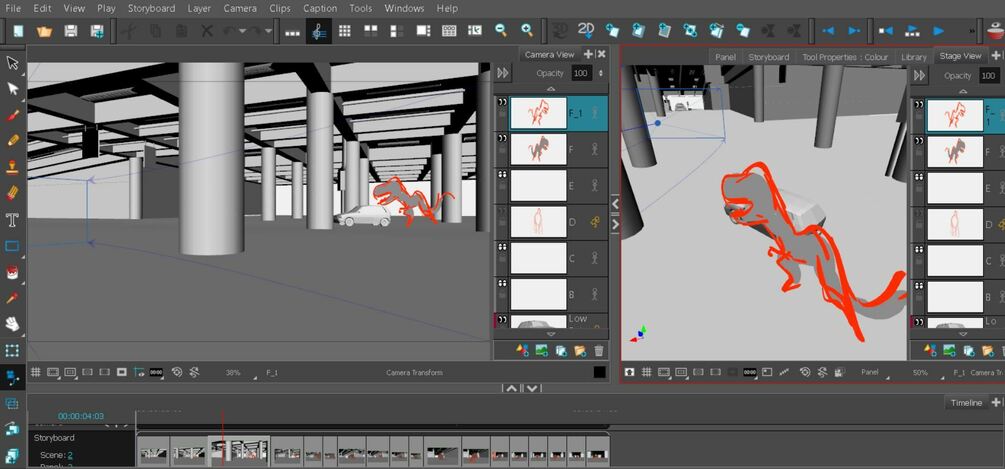
Task: Click the black colour swatch in Camera View bar
Action: (599, 372)
